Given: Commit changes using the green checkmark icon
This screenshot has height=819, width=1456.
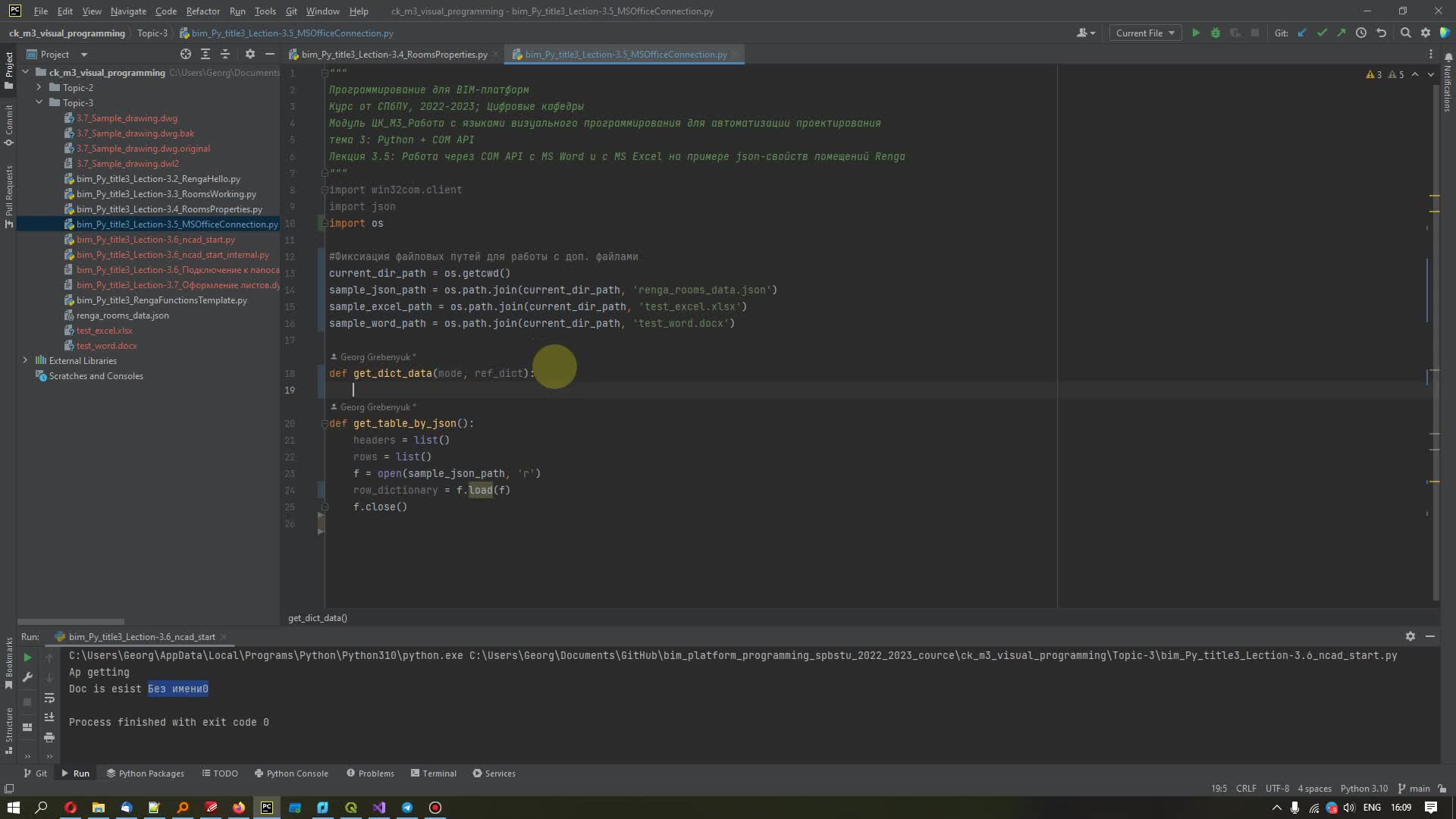Looking at the screenshot, I should pos(1322,33).
